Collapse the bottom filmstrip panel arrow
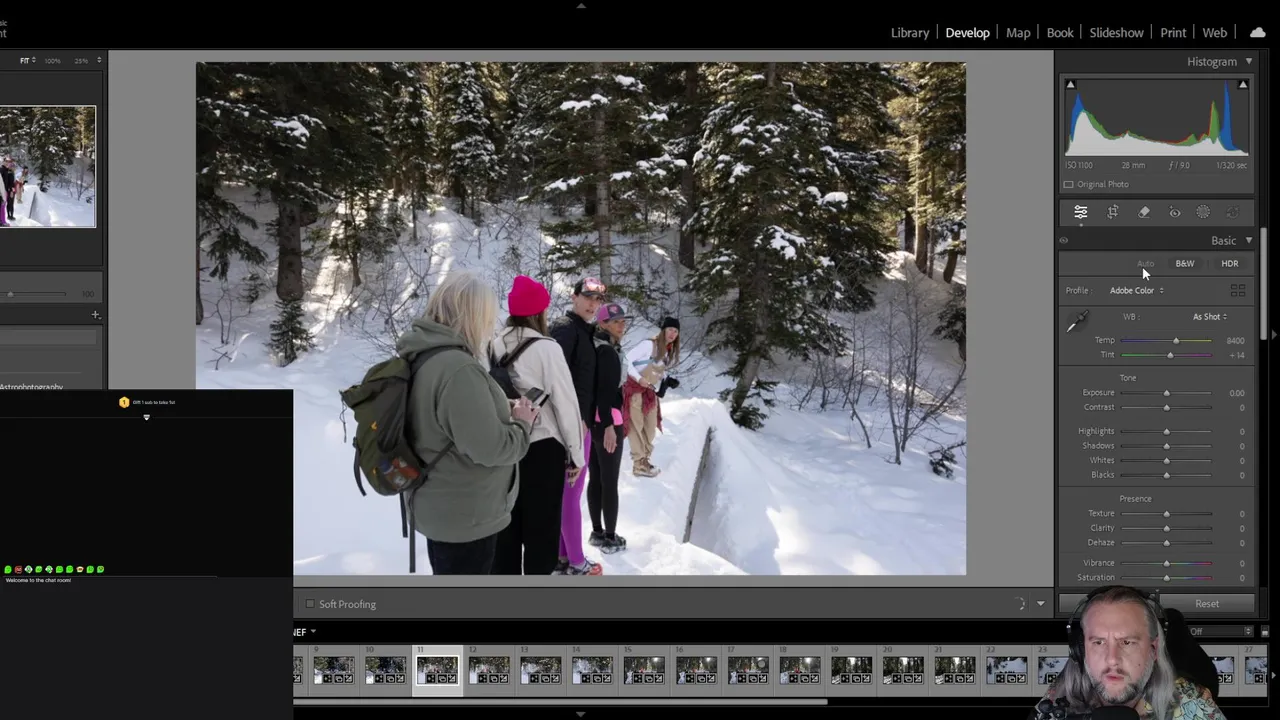The height and width of the screenshot is (720, 1280). point(581,714)
